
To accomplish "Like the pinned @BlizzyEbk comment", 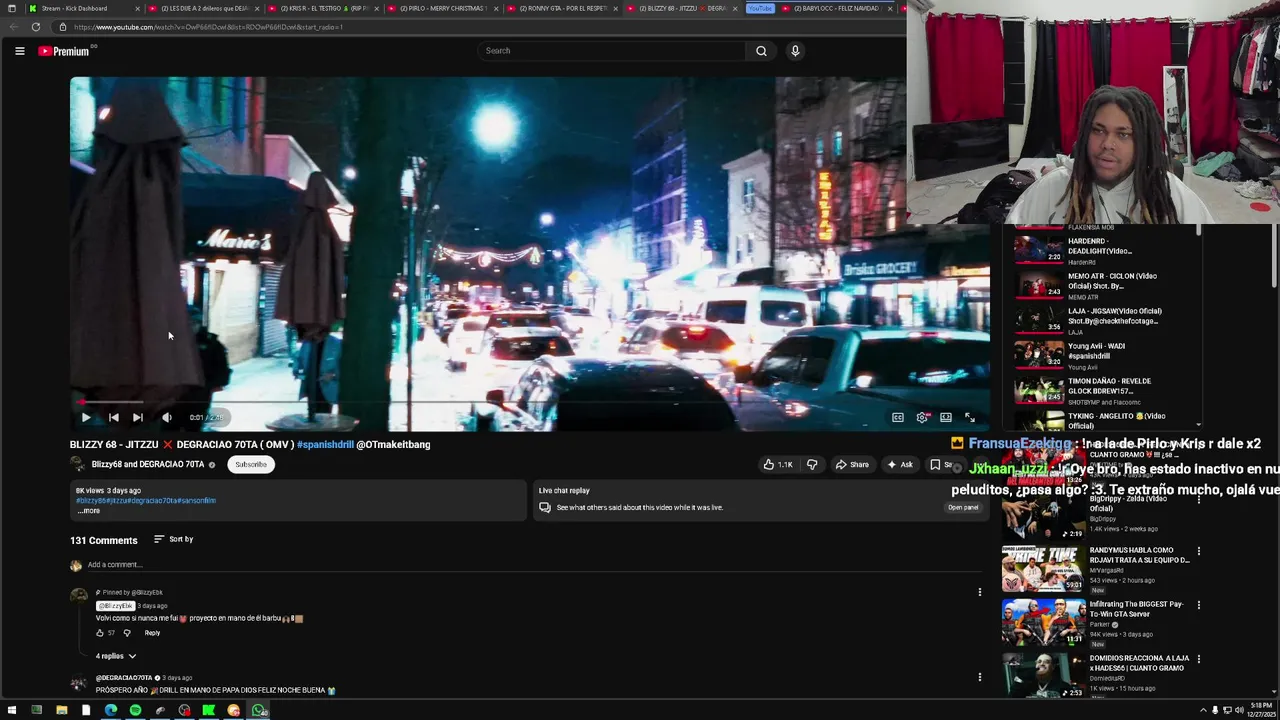I will click(100, 633).
